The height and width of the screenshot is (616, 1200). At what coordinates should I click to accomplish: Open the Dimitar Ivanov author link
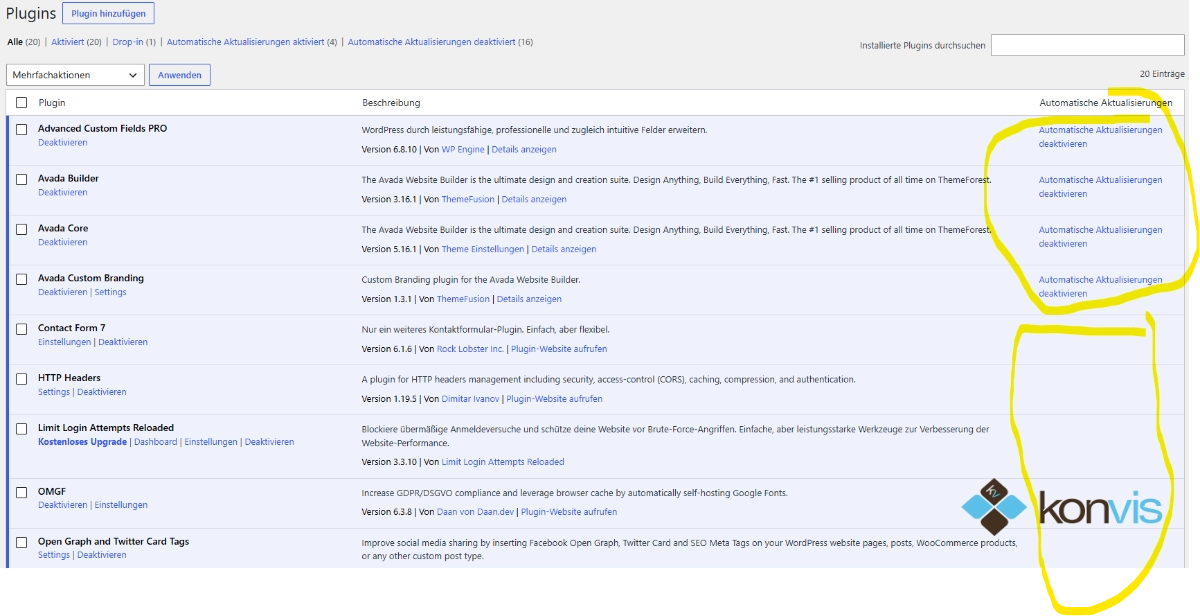(469, 399)
